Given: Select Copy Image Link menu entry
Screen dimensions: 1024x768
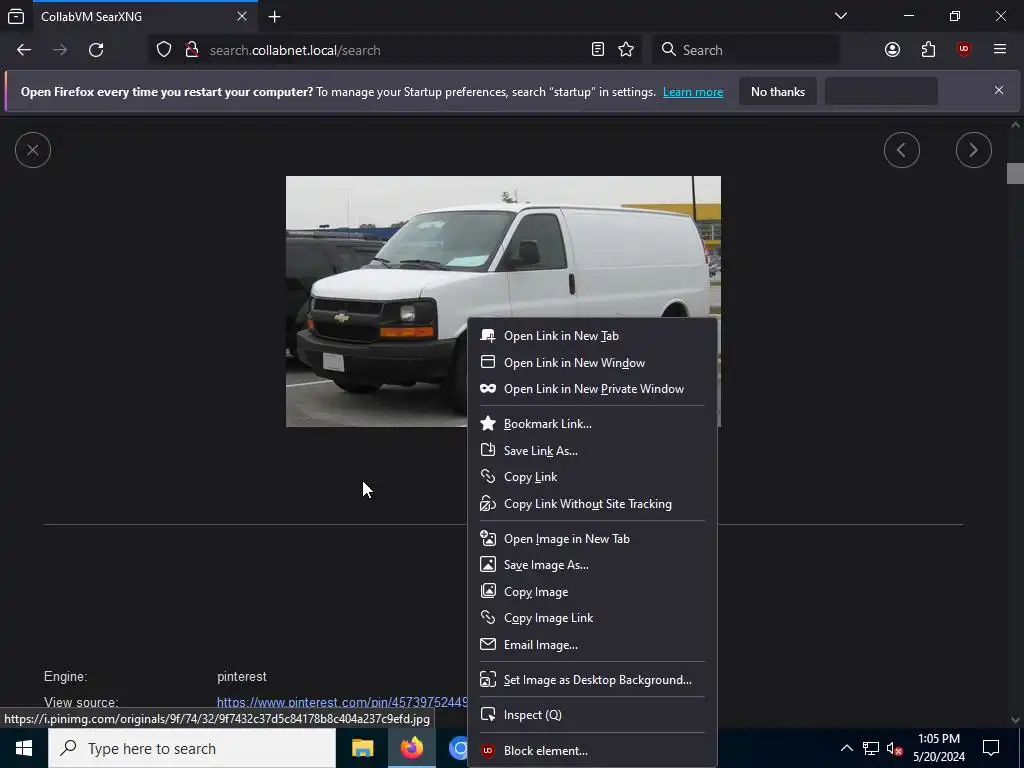Looking at the screenshot, I should [x=592, y=618].
